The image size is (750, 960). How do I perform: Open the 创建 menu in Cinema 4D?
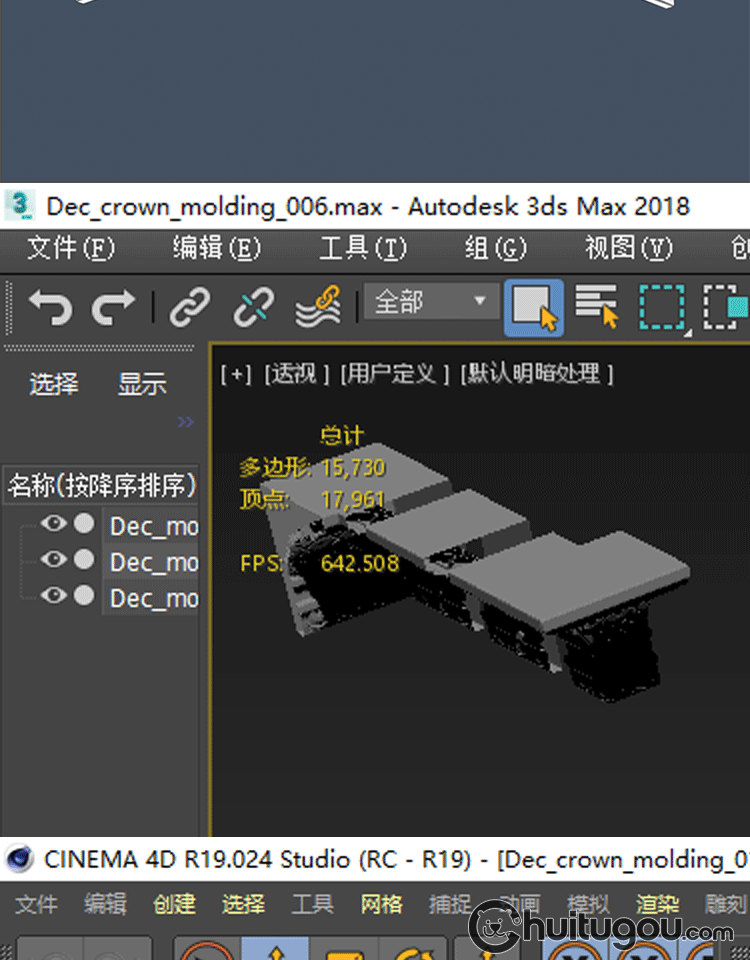174,904
